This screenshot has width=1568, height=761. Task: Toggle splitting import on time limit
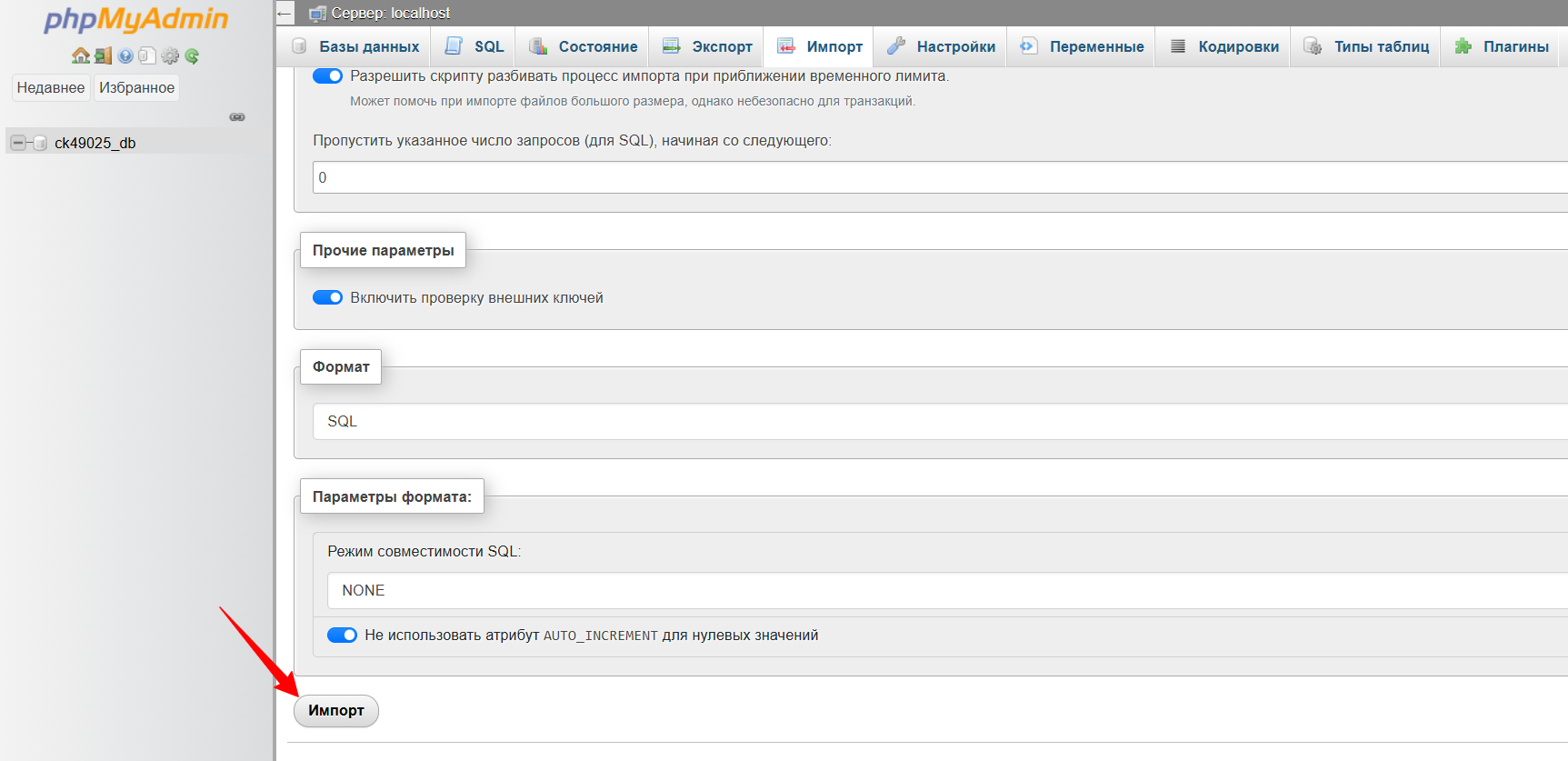[x=327, y=76]
